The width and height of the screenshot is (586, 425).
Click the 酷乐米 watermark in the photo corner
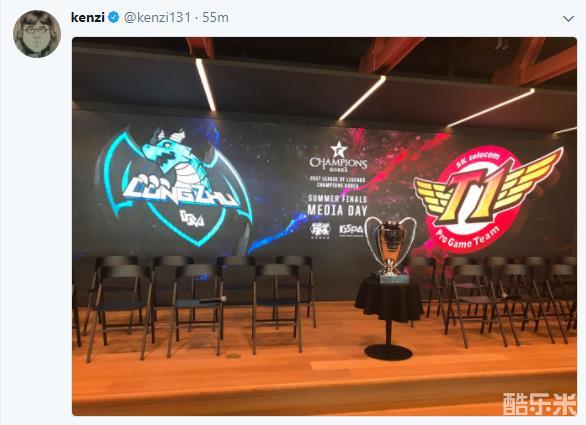pos(539,404)
